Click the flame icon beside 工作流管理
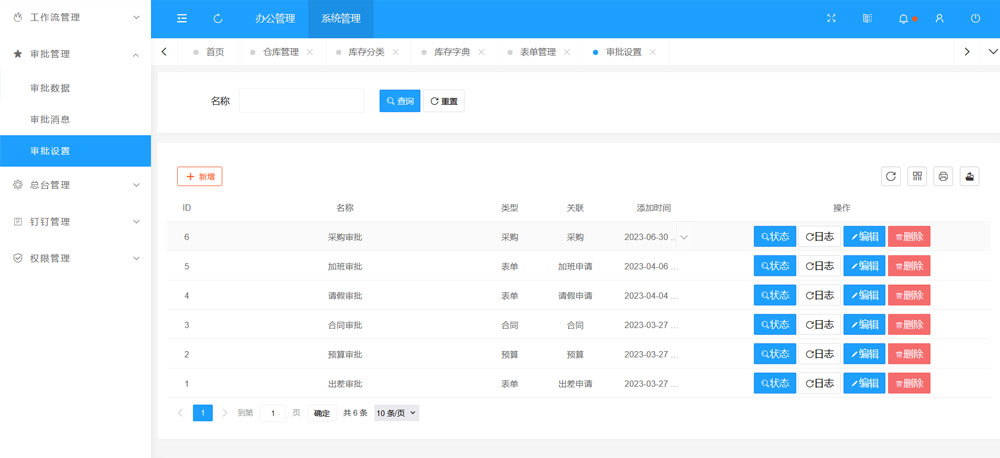Viewport: 1000px width, 458px height. click(18, 17)
